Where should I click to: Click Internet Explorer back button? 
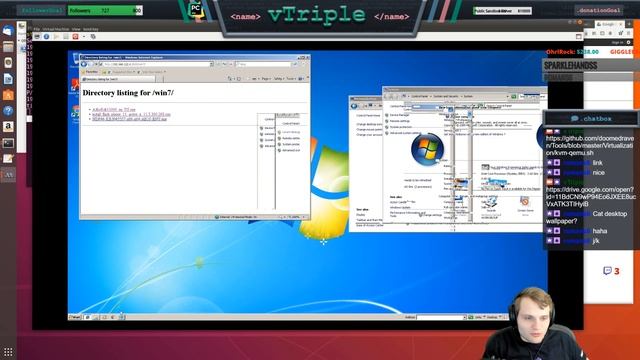(x=84, y=64)
